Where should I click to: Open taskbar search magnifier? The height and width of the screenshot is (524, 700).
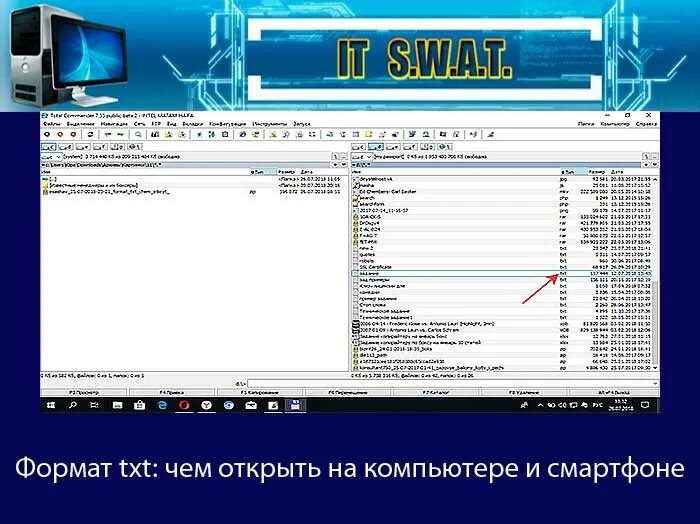click(73, 405)
